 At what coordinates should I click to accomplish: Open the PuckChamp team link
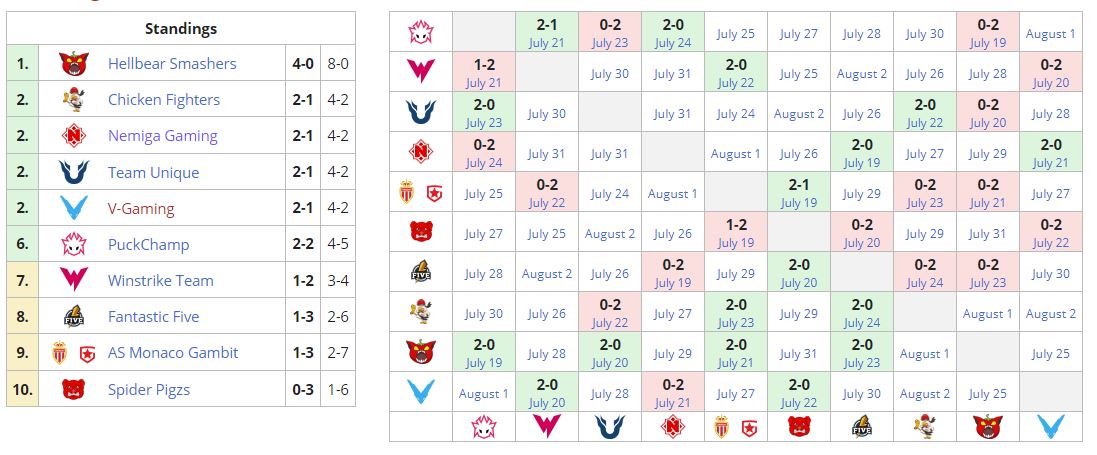click(x=148, y=245)
